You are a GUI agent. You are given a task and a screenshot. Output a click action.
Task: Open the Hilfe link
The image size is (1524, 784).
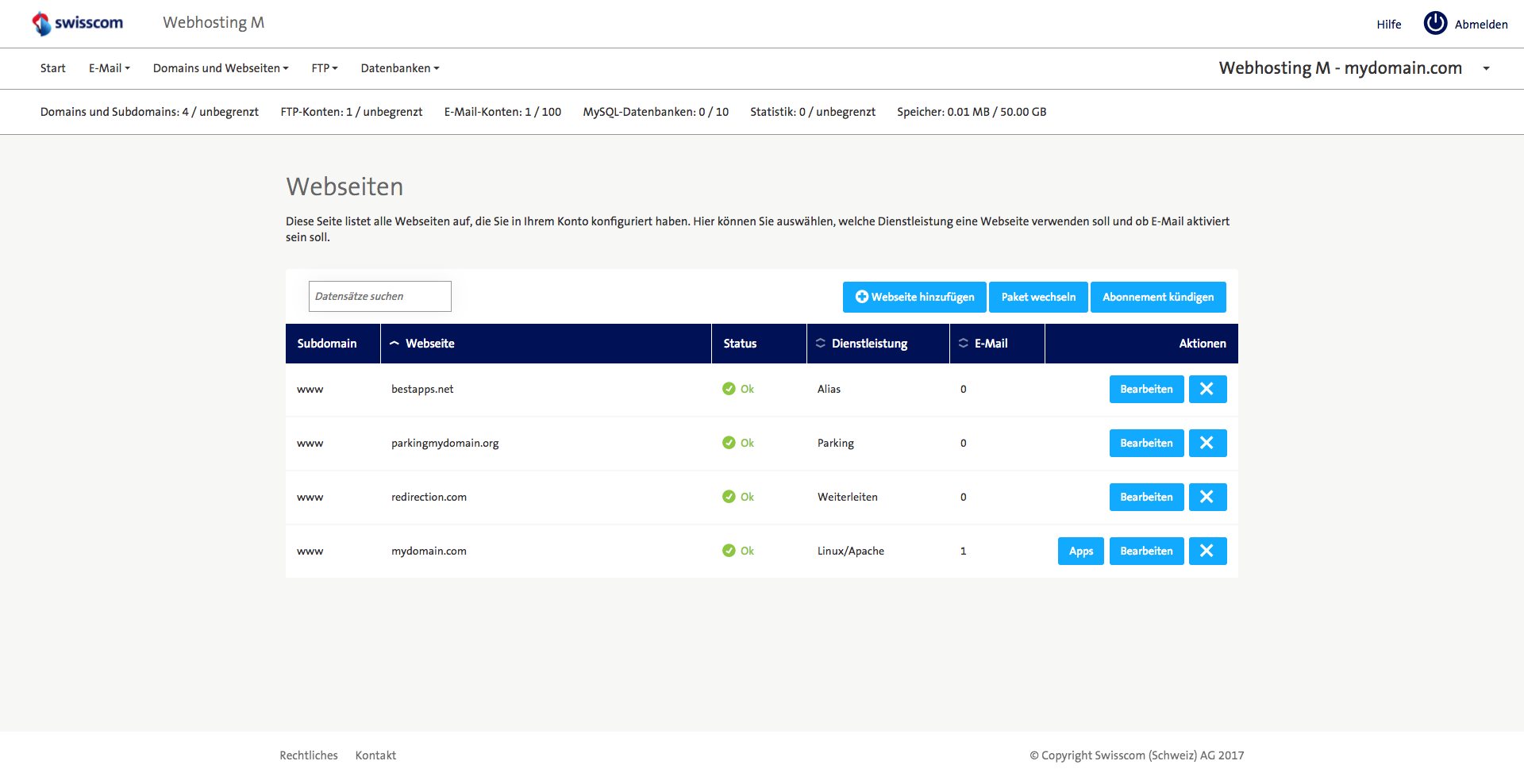1389,25
